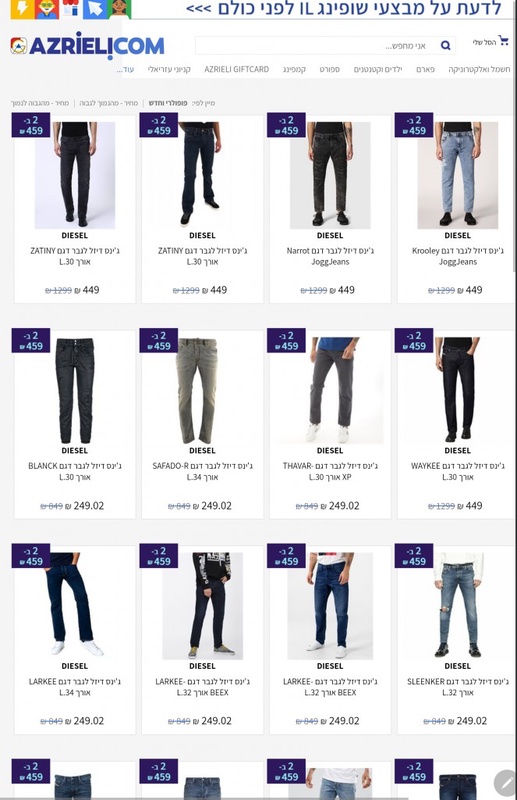
Task: Sort by price low to high
Action: pyautogui.click(x=109, y=103)
